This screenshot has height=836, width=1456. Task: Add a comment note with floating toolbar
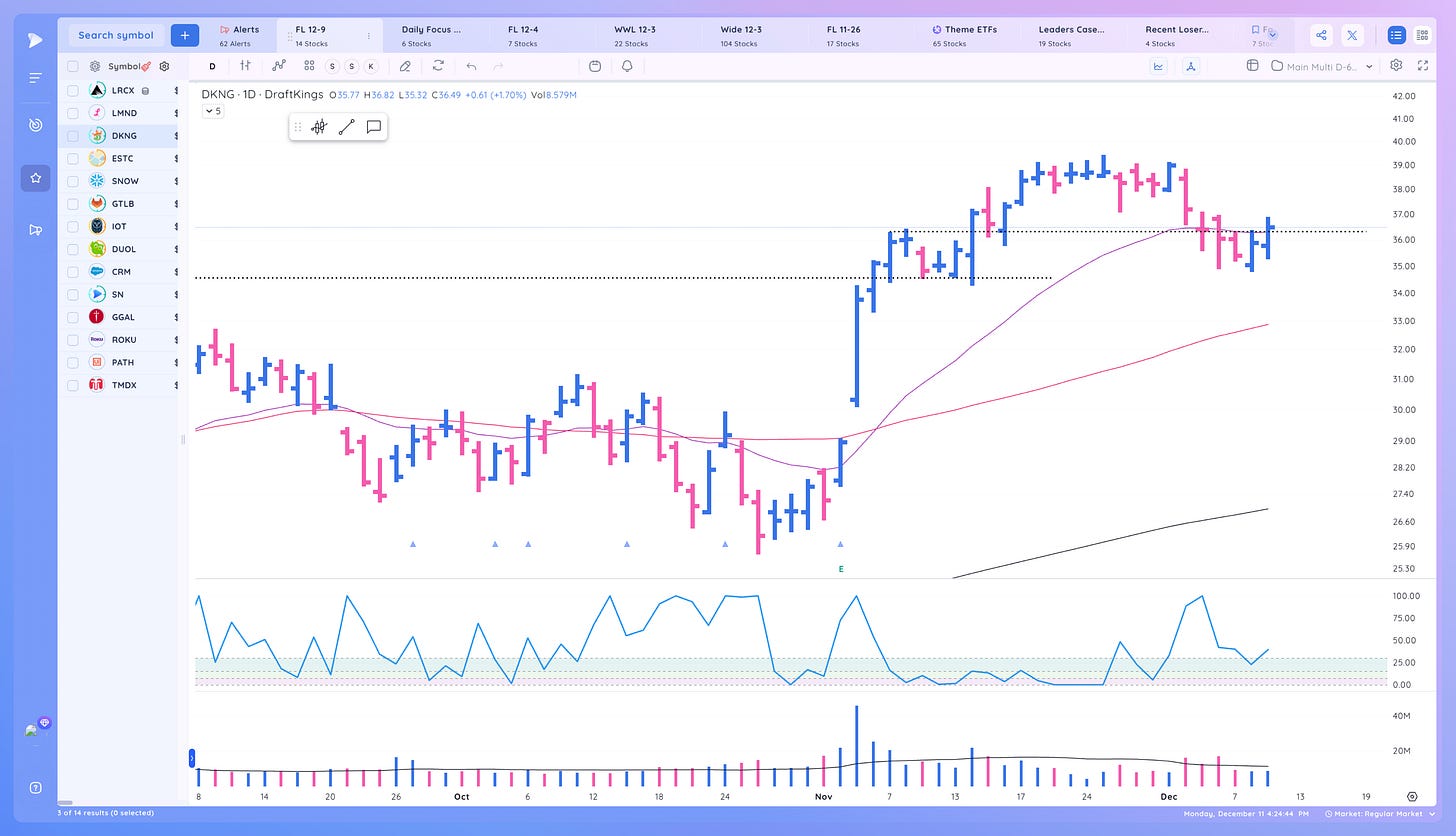(373, 127)
